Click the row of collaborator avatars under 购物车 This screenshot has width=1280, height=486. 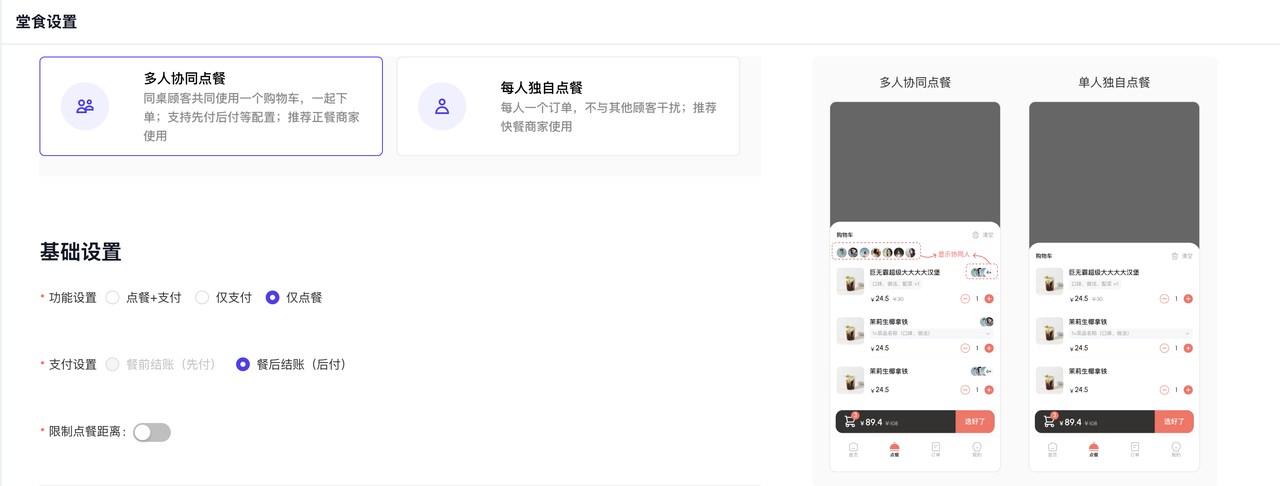876,253
